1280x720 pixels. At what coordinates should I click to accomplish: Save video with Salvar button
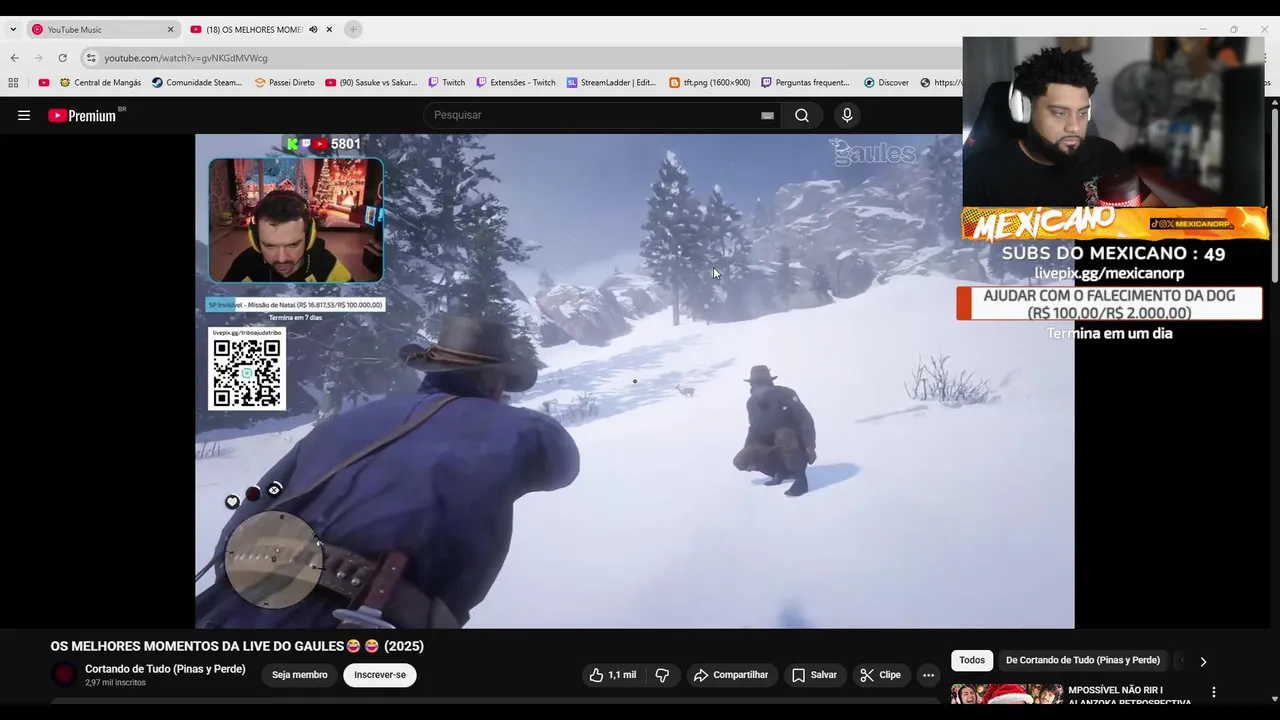coord(814,675)
